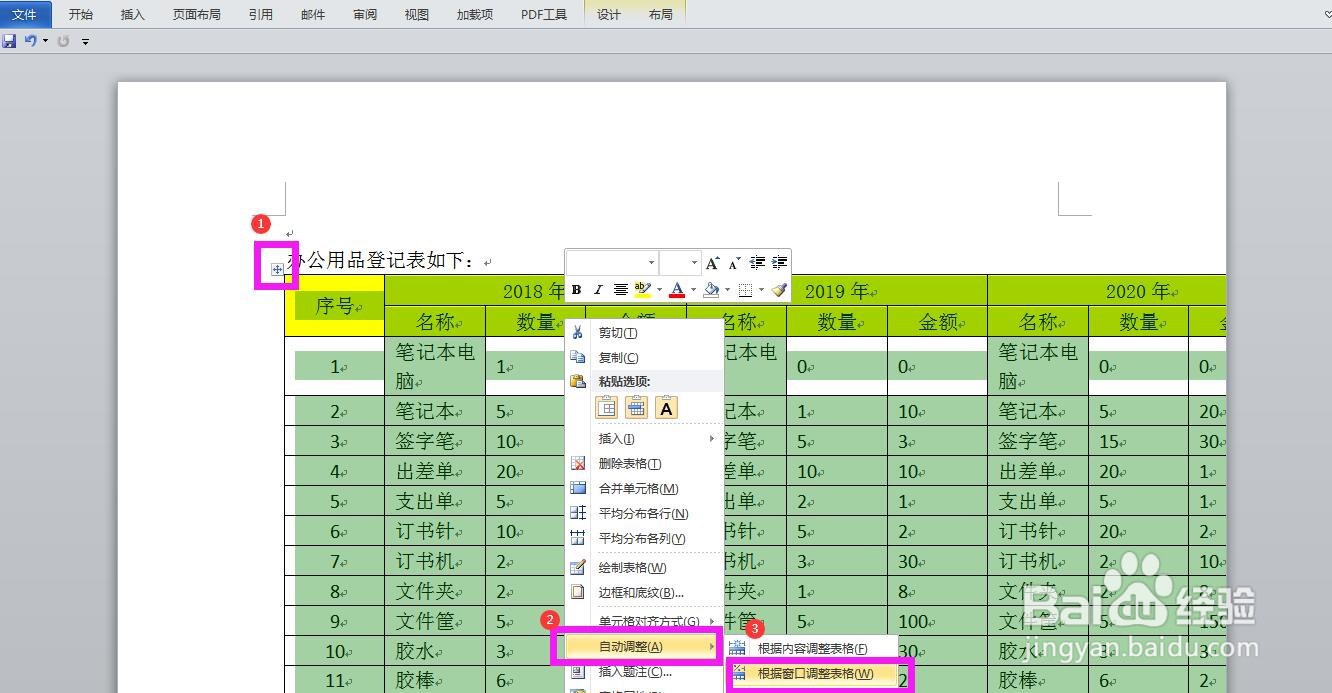Viewport: 1332px width, 693px height.
Task: Open the font color dropdown arrow
Action: [693, 290]
